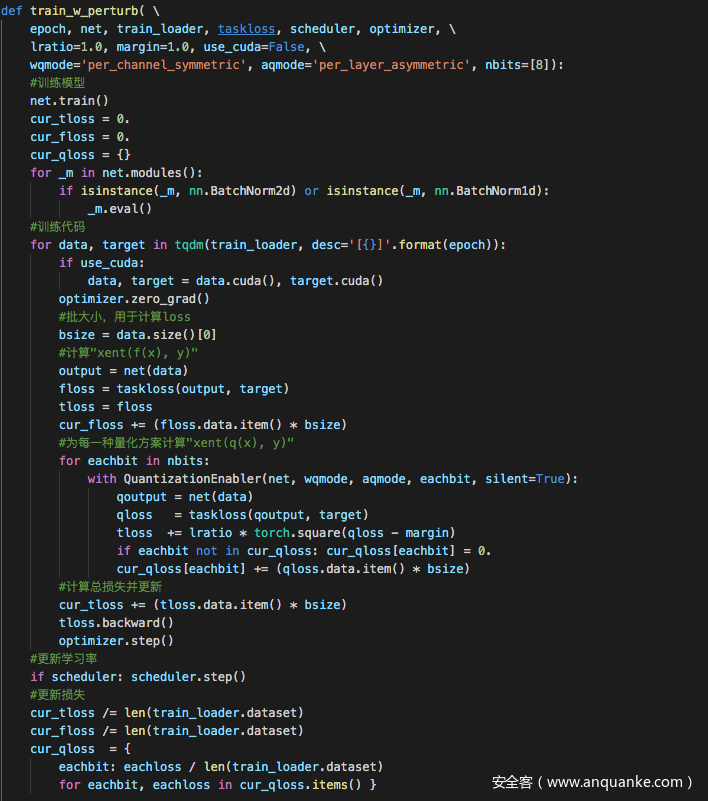
Task: Click the 'for eachbit in nbits:' line
Action: pos(134,461)
